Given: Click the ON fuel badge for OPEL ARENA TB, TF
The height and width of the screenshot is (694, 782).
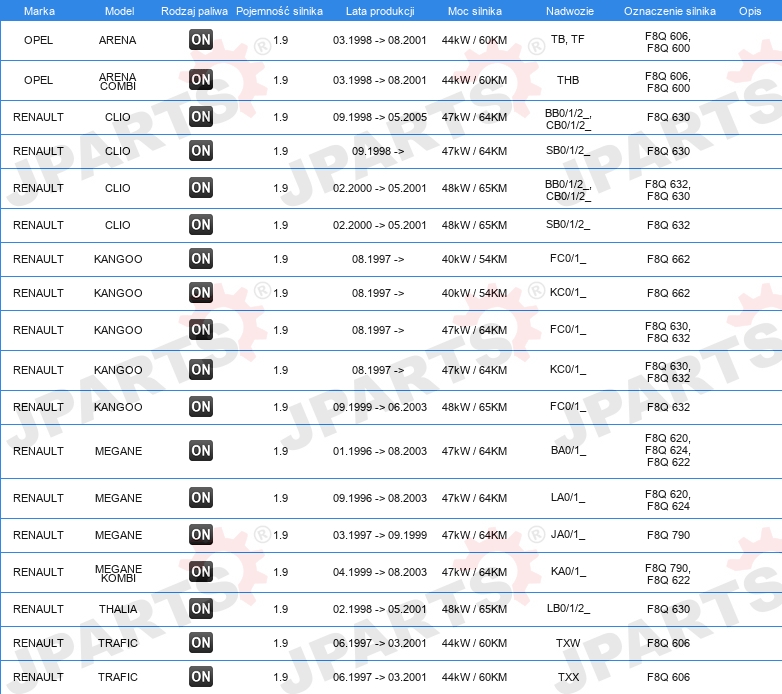Looking at the screenshot, I should [201, 40].
